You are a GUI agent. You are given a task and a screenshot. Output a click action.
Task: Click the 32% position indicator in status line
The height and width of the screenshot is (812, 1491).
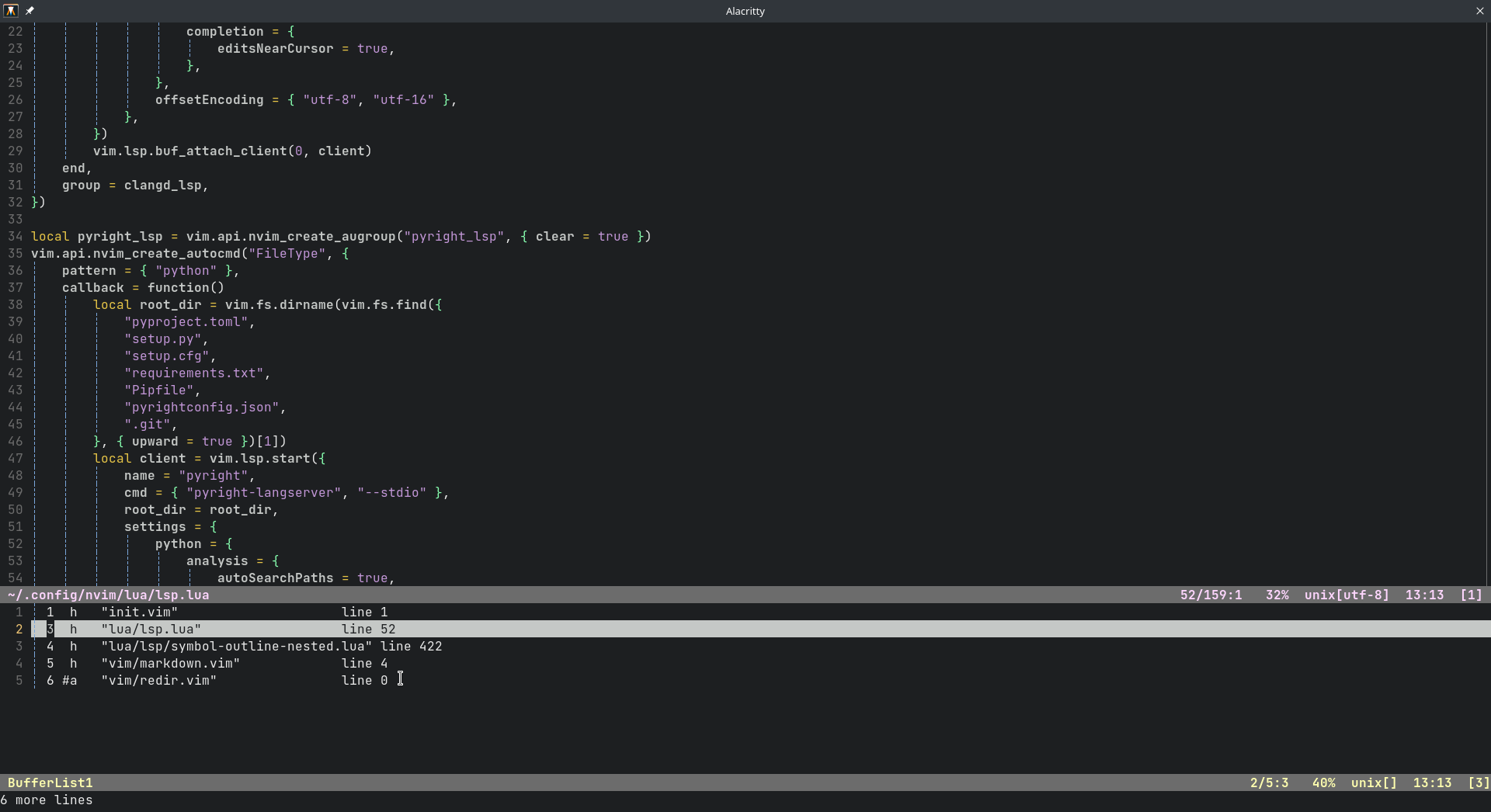(1277, 595)
